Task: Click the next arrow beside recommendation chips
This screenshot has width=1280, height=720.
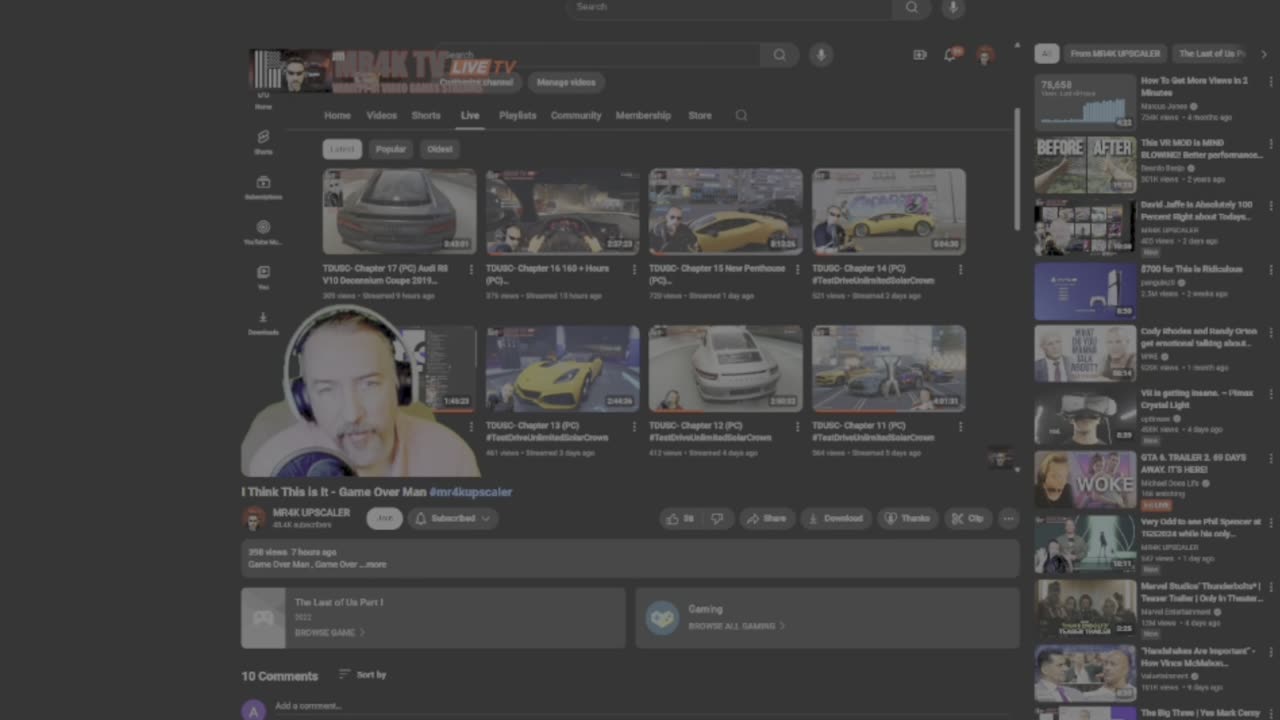Action: pos(1264,54)
